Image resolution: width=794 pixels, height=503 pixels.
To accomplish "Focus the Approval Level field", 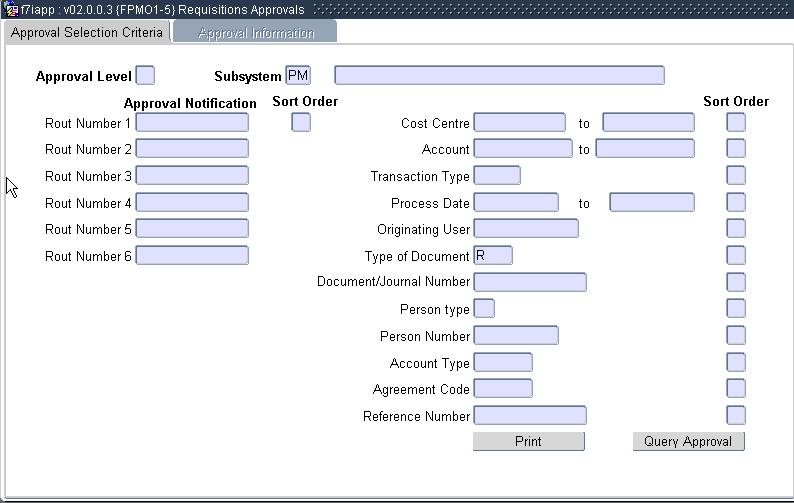I will [x=145, y=75].
